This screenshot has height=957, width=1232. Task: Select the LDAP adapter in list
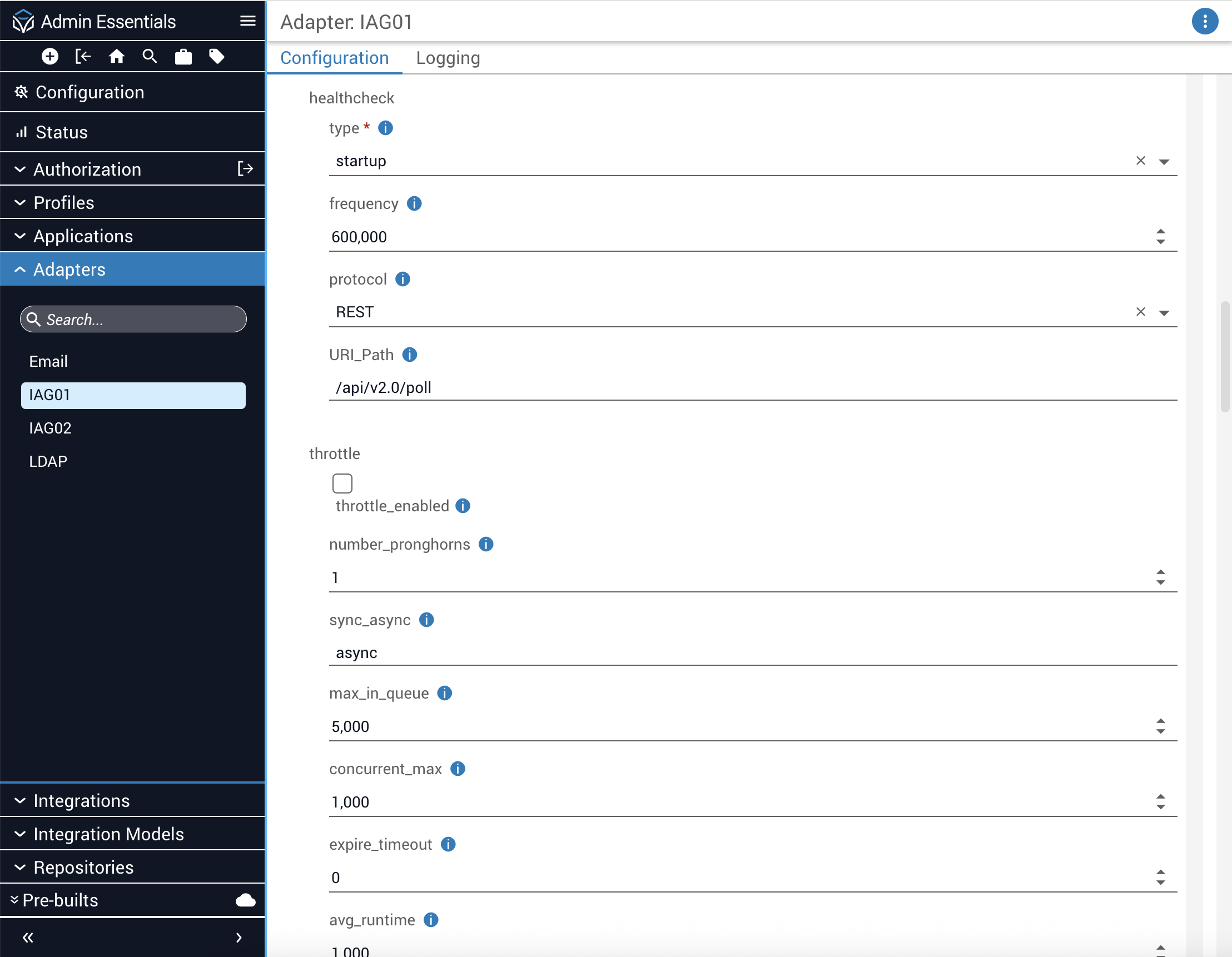click(x=48, y=461)
